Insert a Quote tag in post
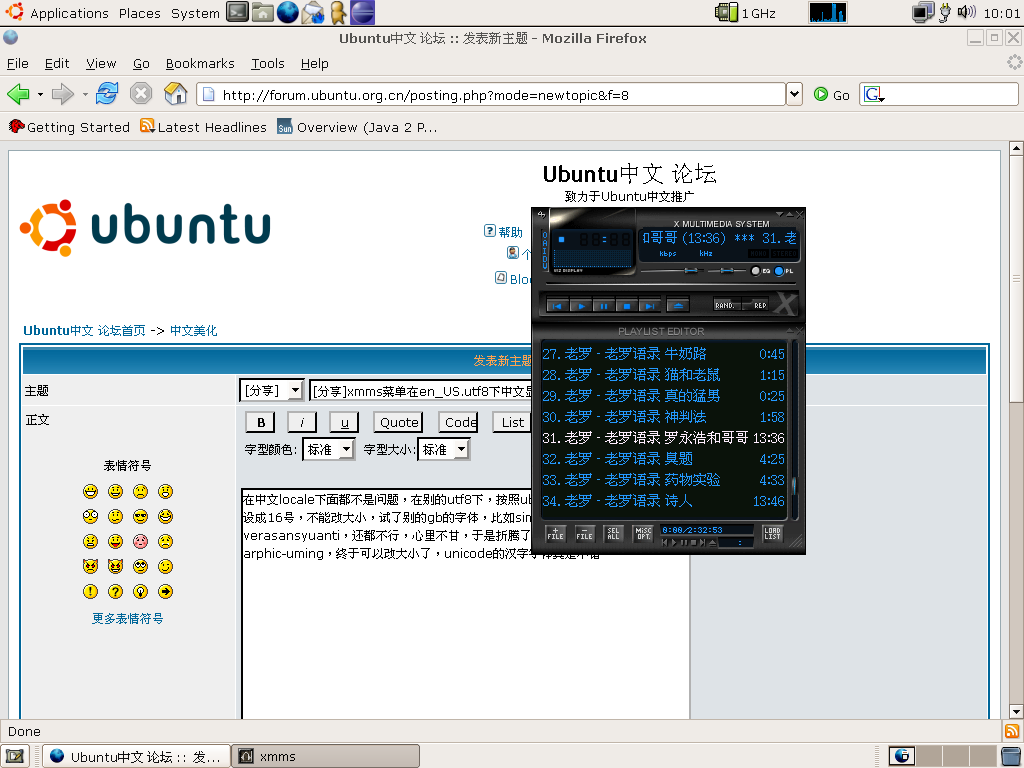The width and height of the screenshot is (1024, 768). pos(399,423)
